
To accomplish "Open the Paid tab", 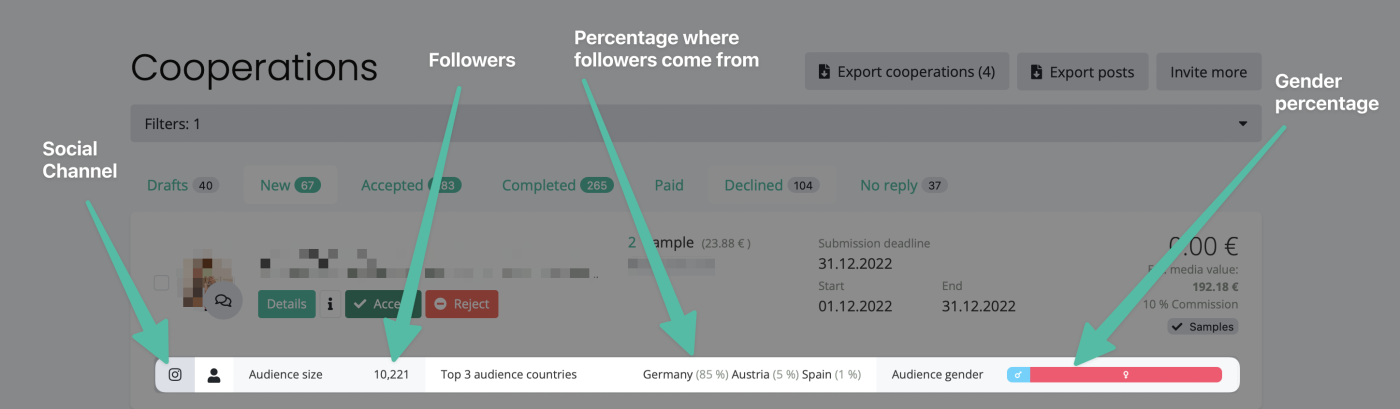I will coord(669,185).
